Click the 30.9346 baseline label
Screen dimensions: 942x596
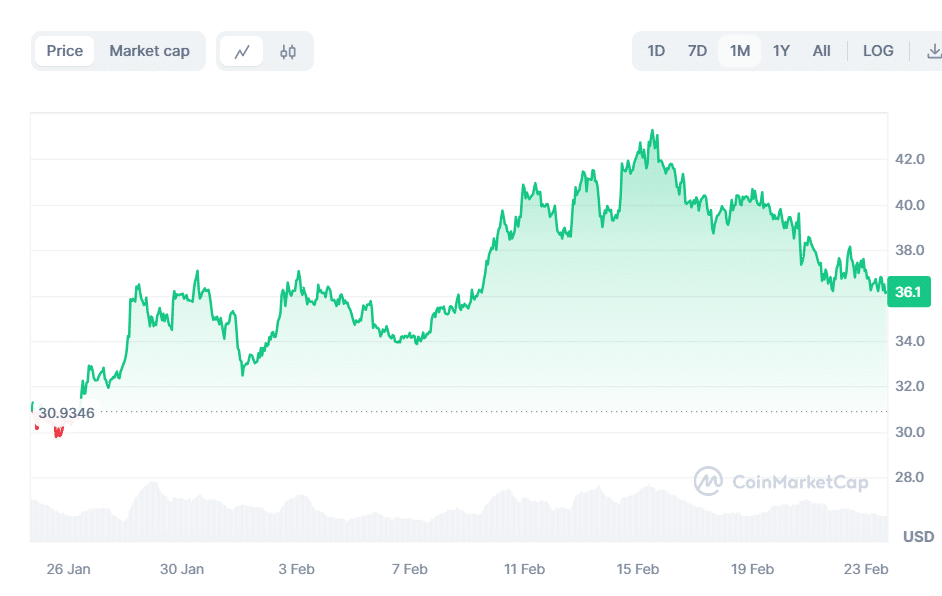coord(66,412)
